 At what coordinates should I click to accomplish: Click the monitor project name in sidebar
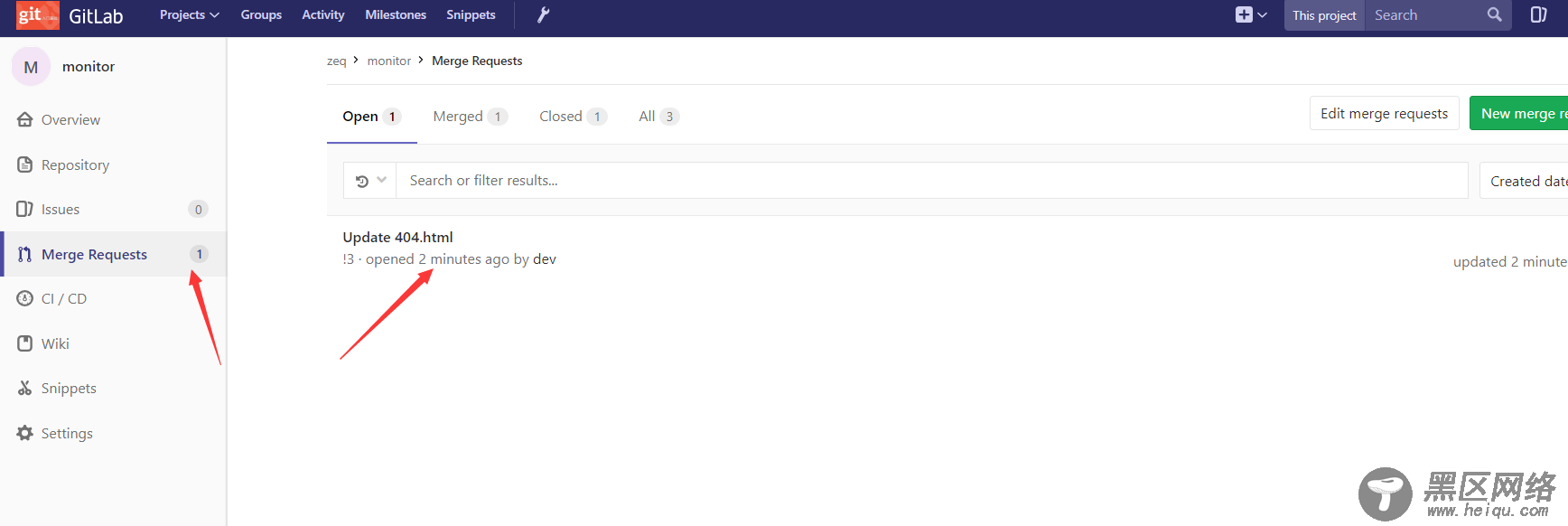coord(89,66)
